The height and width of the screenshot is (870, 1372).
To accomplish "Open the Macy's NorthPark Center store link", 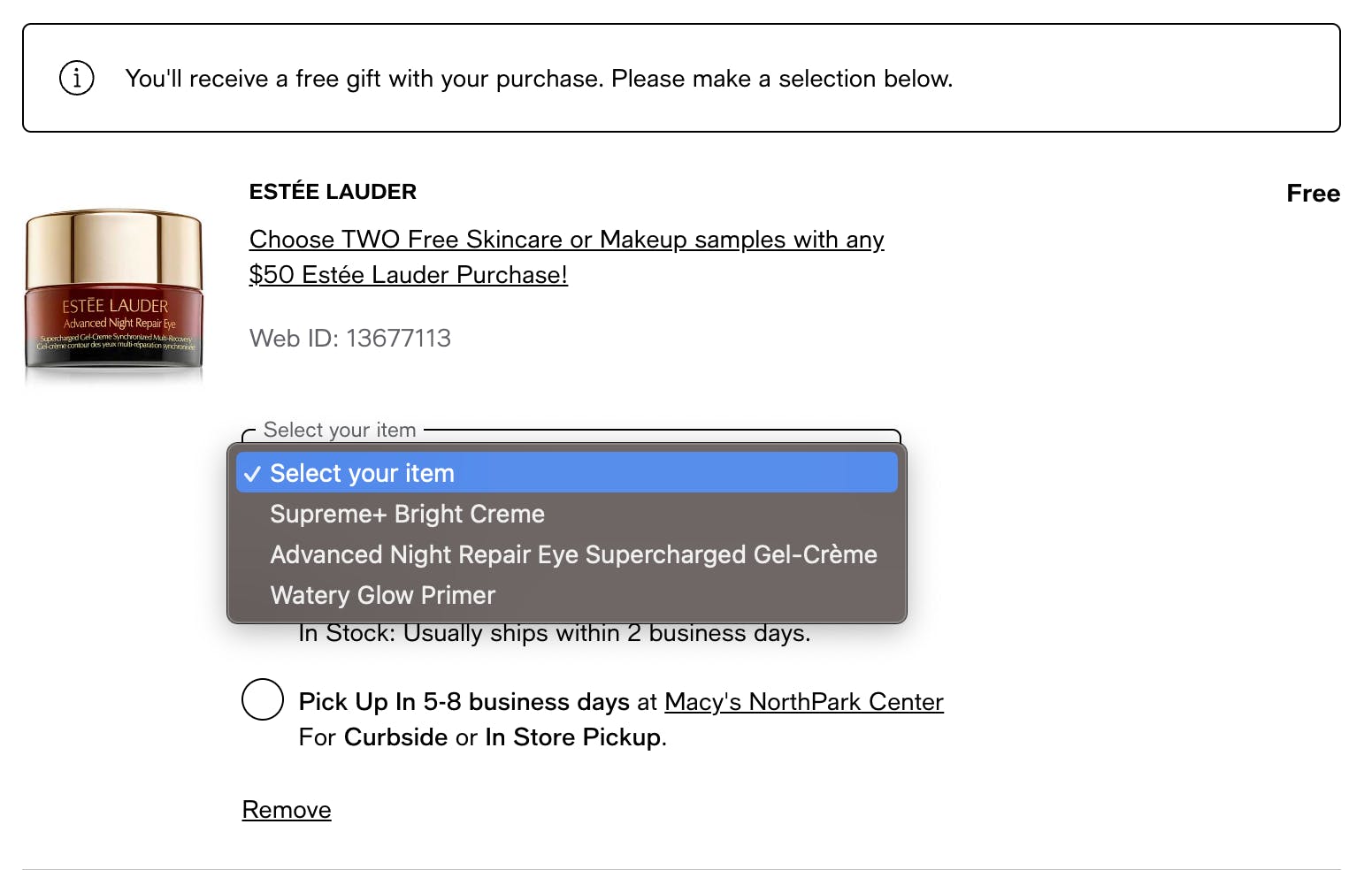I will pos(803,702).
